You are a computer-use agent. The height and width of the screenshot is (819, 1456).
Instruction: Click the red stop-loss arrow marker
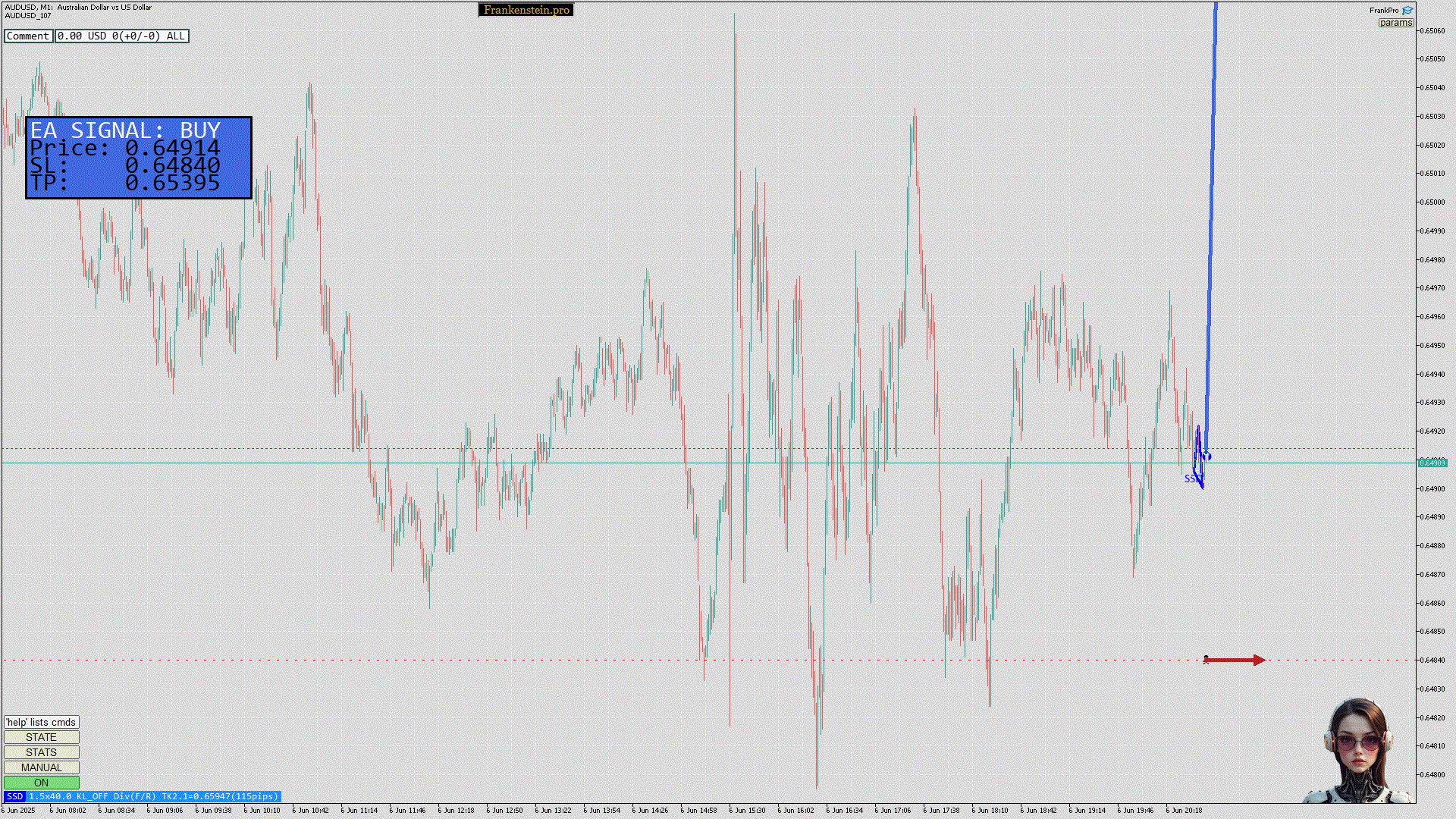click(1235, 661)
